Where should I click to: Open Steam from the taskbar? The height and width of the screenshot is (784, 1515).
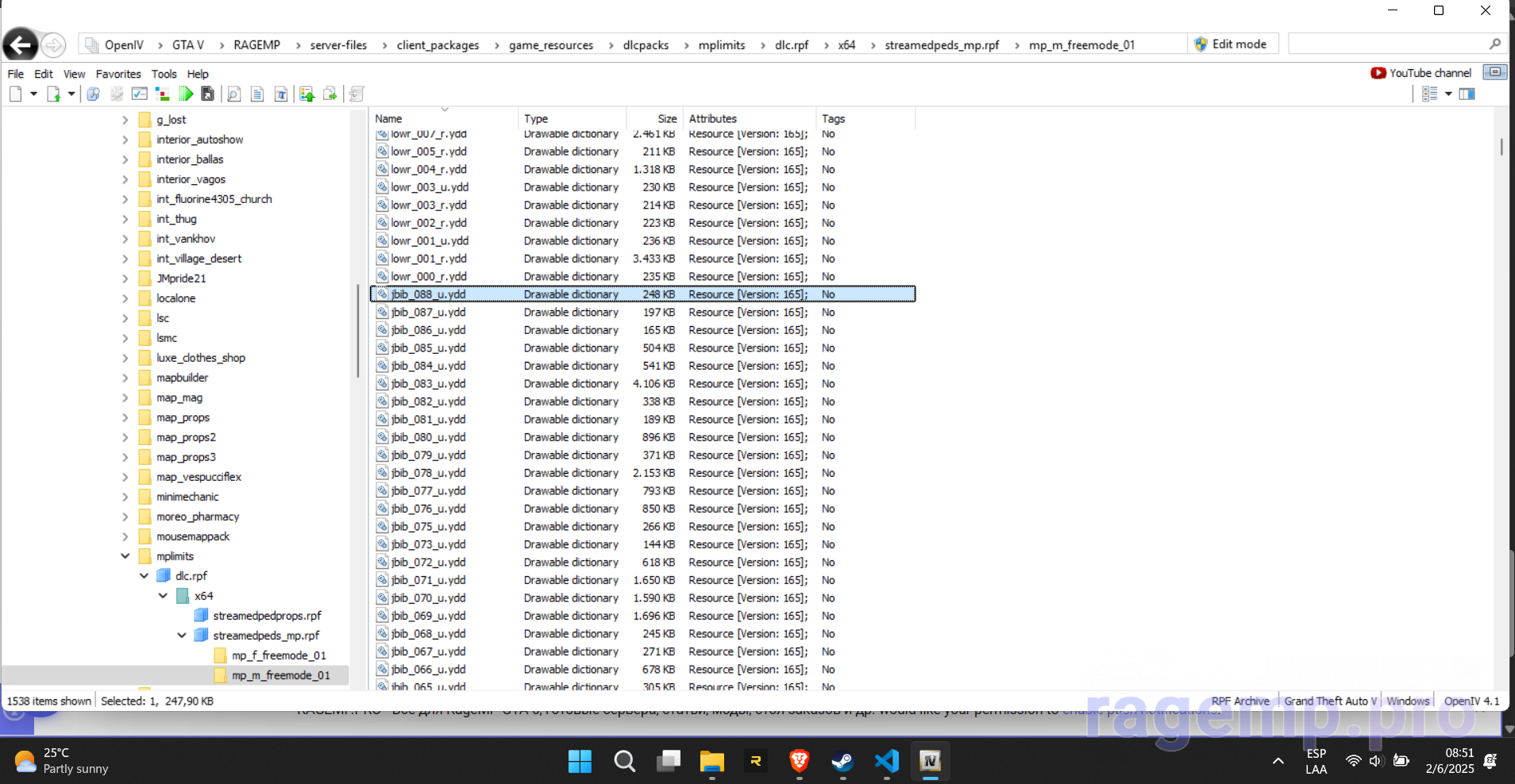tap(842, 762)
